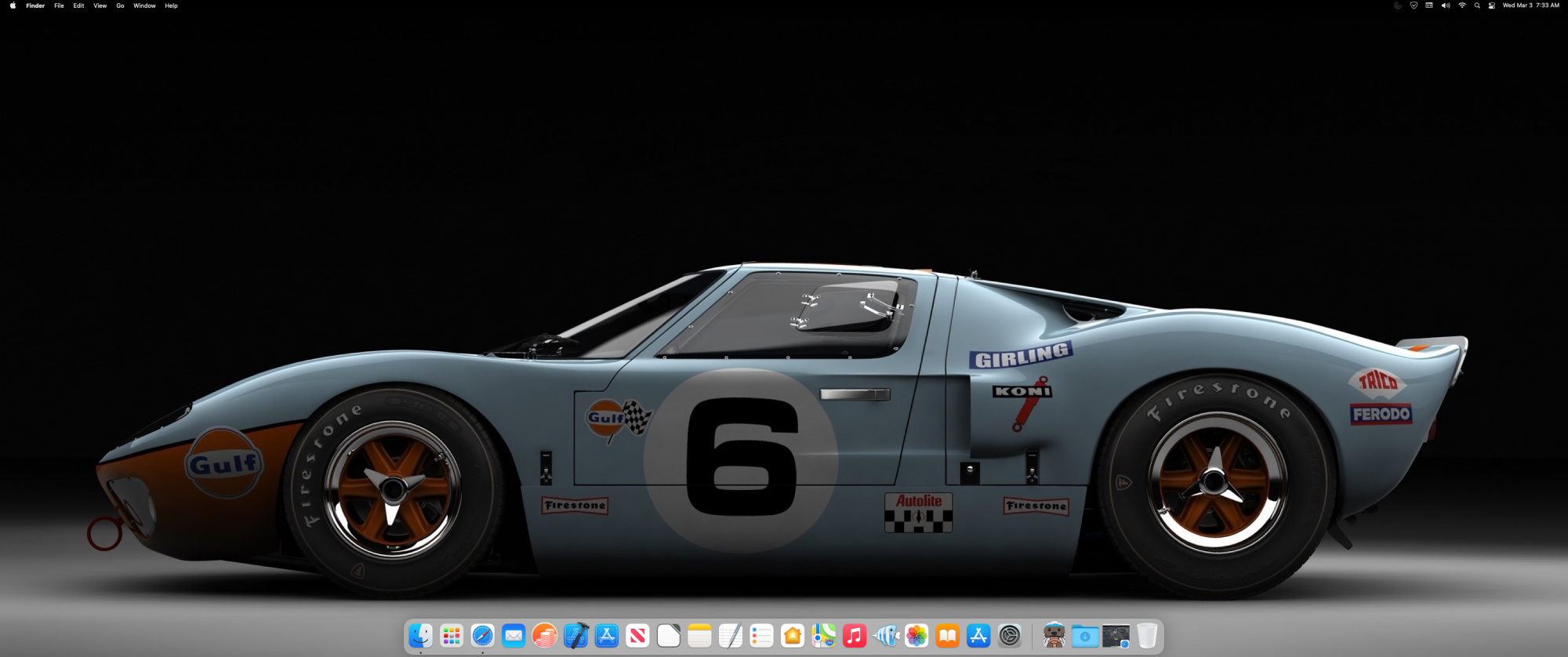Launch Safari from the Dock
Screen dimensions: 1568x657
point(482,636)
